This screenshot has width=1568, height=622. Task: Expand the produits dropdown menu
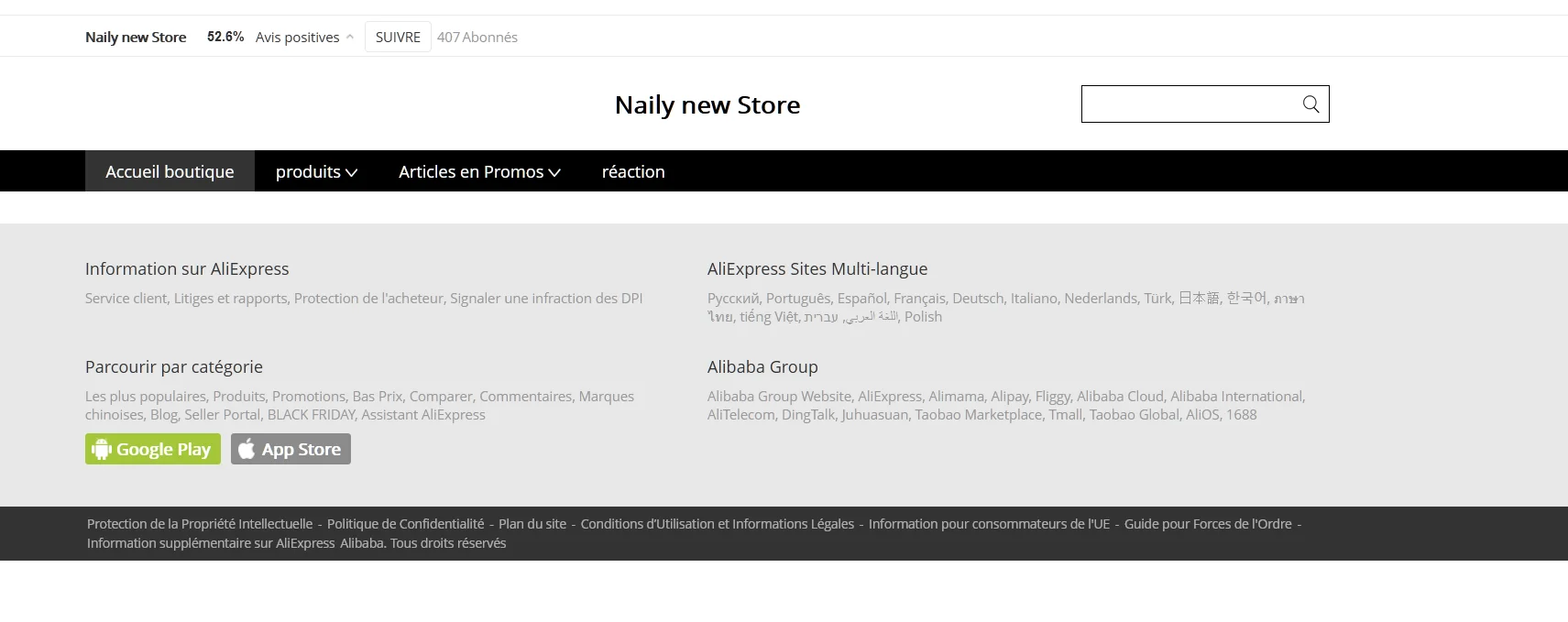pos(316,171)
